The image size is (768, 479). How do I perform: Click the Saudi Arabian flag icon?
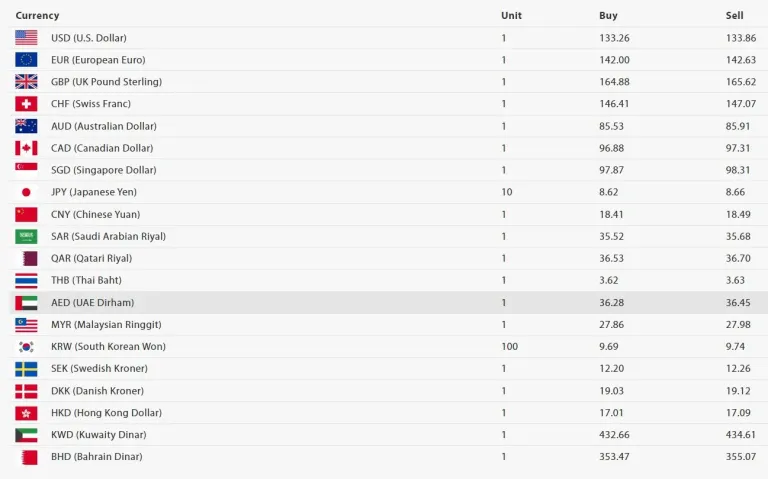26,237
